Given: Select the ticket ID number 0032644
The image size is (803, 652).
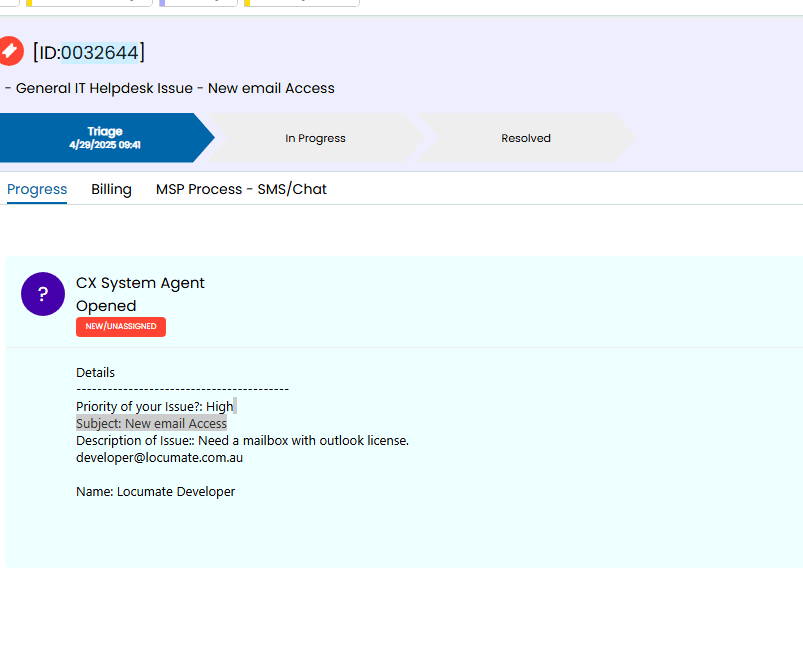Looking at the screenshot, I should tap(100, 53).
